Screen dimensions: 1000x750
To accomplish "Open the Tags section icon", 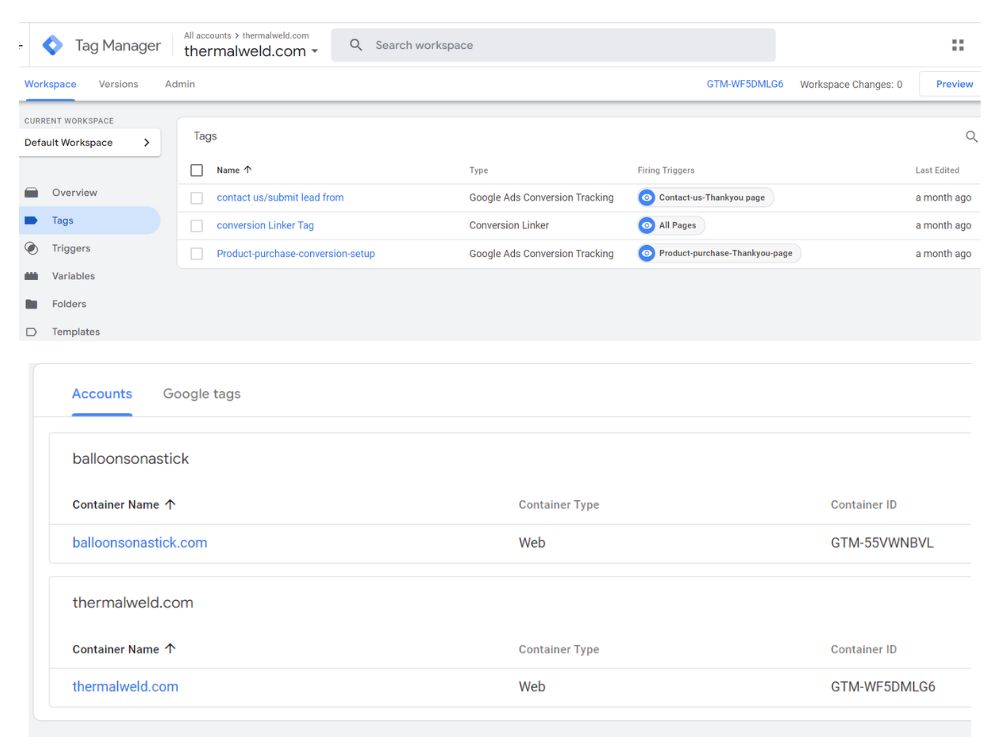I will 31,219.
